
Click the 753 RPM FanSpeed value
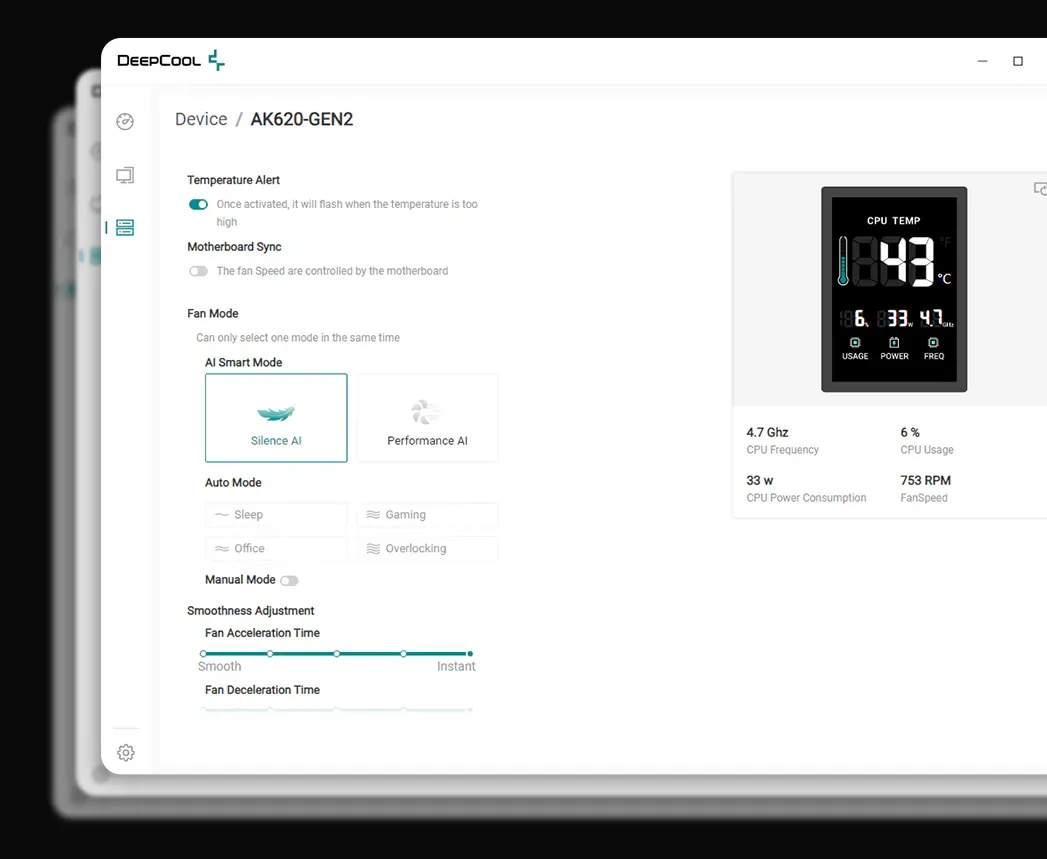[925, 480]
